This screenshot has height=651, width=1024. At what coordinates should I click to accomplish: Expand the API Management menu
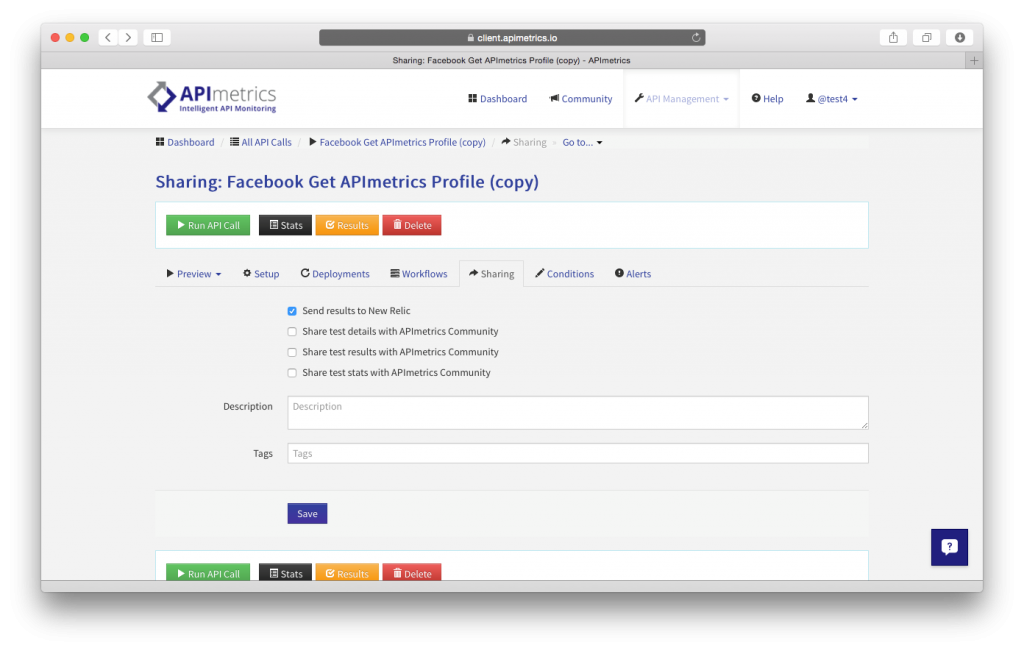coord(681,99)
